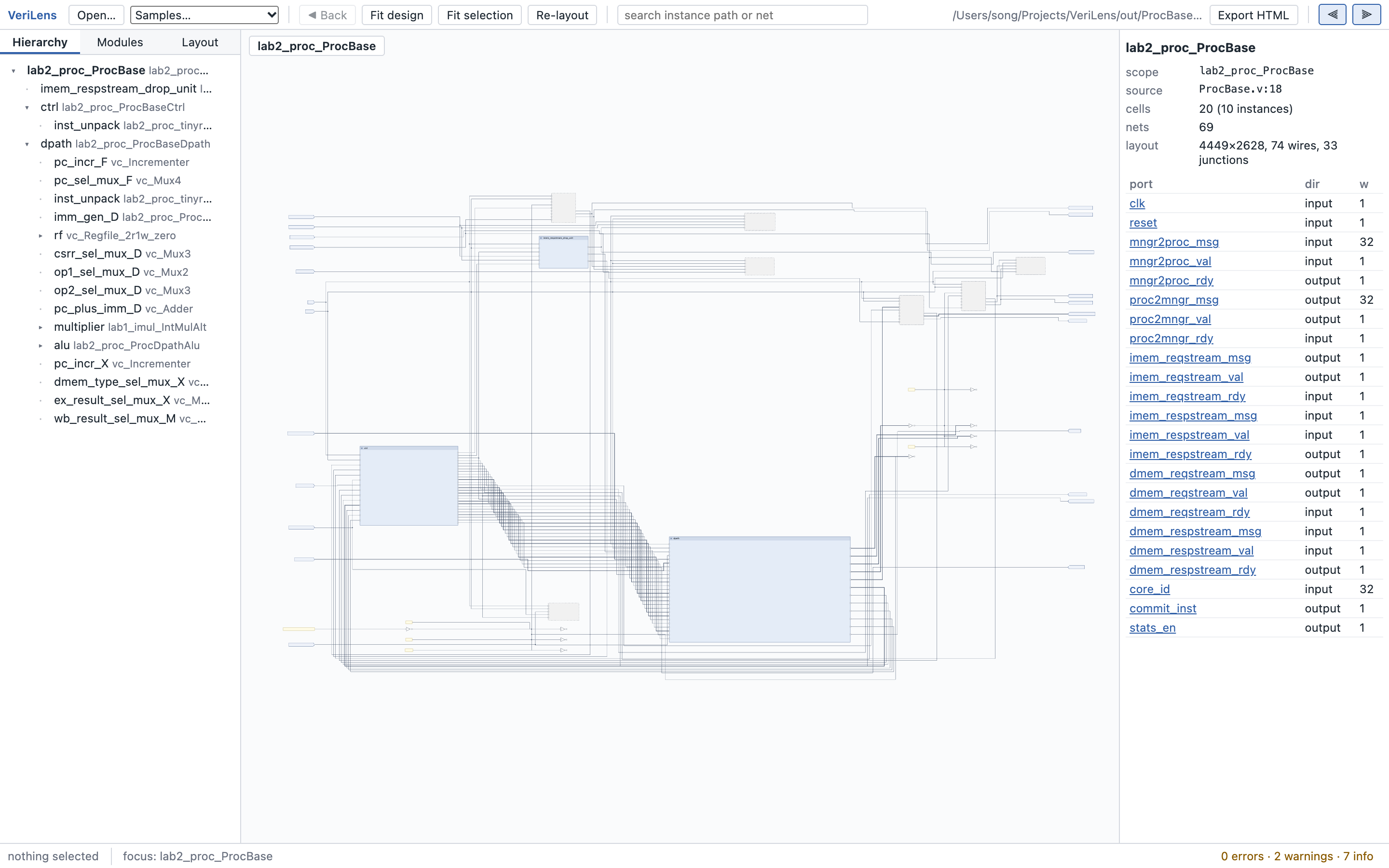Collapse the ctrl tree node
The width and height of the screenshot is (1389, 868).
click(27, 108)
